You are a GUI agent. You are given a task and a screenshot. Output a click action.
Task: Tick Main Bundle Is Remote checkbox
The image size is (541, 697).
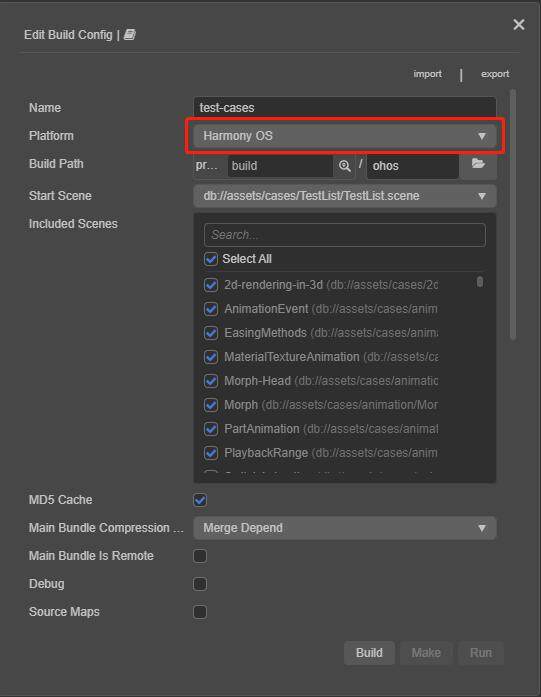tap(200, 556)
